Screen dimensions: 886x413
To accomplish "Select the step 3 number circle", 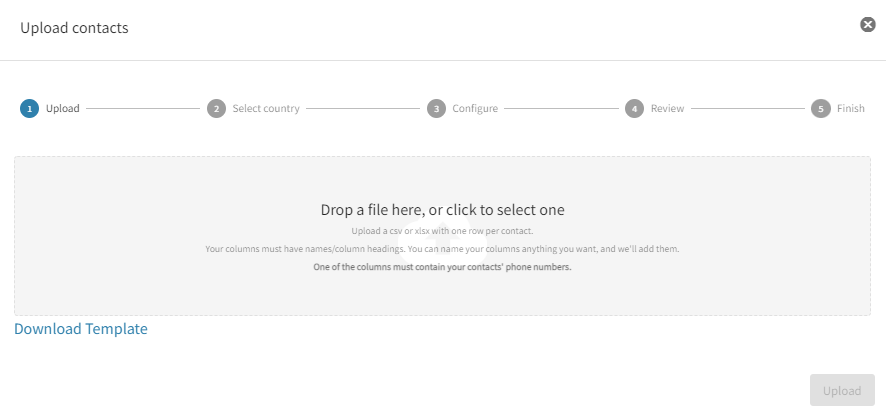I will coord(436,109).
